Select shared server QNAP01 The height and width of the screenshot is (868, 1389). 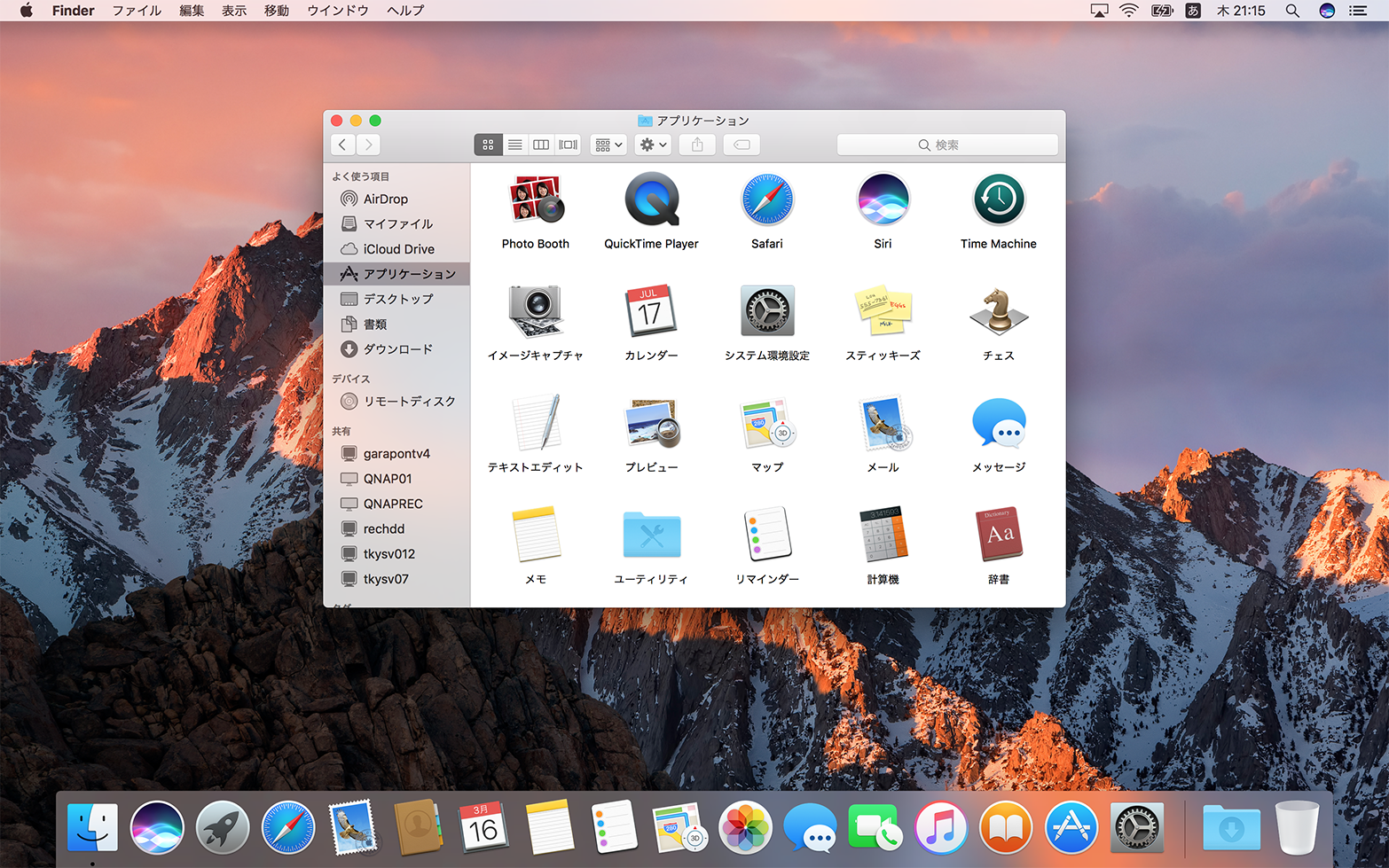coord(396,479)
